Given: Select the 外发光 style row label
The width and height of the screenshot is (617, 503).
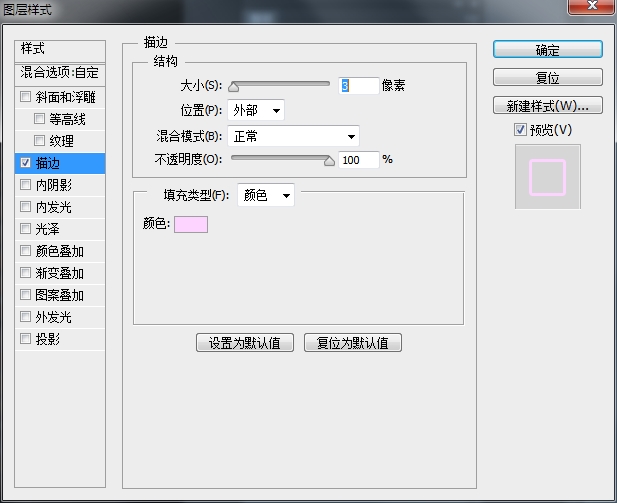Looking at the screenshot, I should [54, 317].
